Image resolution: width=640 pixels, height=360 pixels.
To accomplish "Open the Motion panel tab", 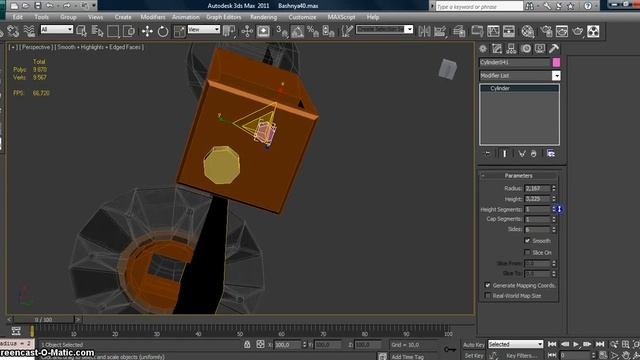I will pyautogui.click(x=526, y=49).
